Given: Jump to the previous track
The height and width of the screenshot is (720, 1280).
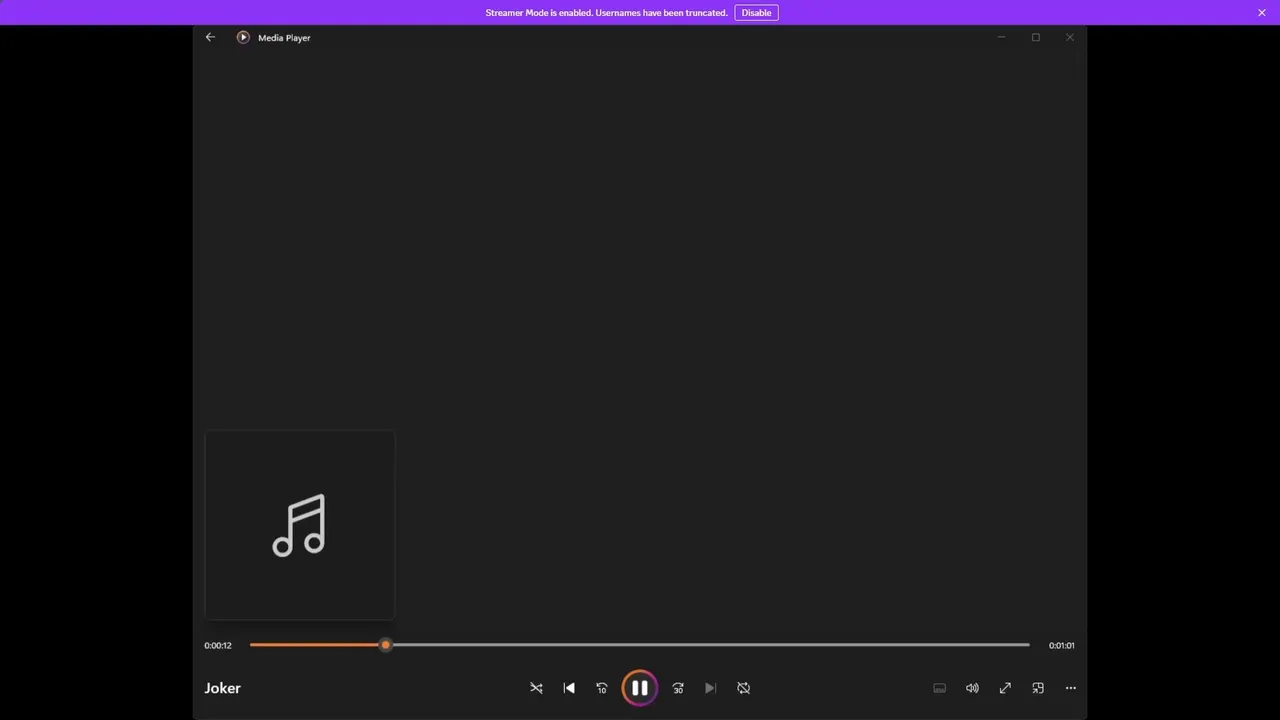Looking at the screenshot, I should pos(569,688).
